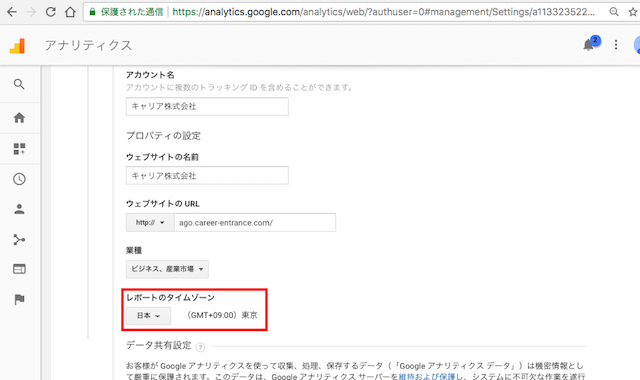Open Real-time clock sidebar icon
Screen dimensions: 640x380
click(19, 179)
